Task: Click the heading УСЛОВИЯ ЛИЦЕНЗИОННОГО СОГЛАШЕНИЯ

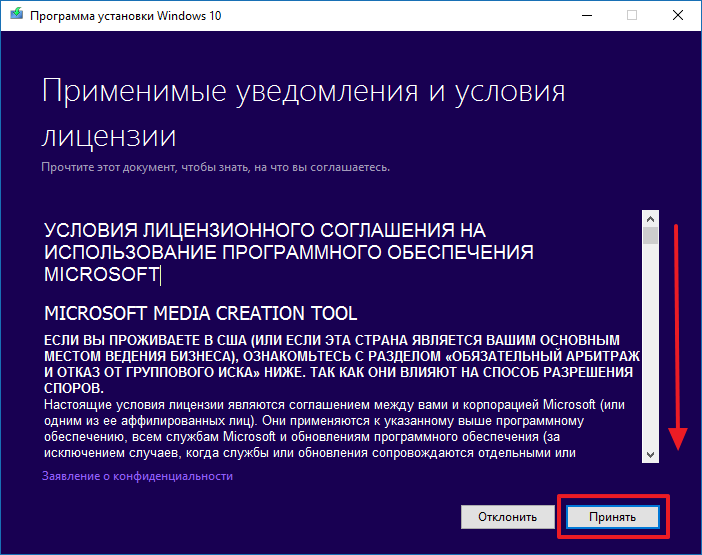Action: (288, 252)
